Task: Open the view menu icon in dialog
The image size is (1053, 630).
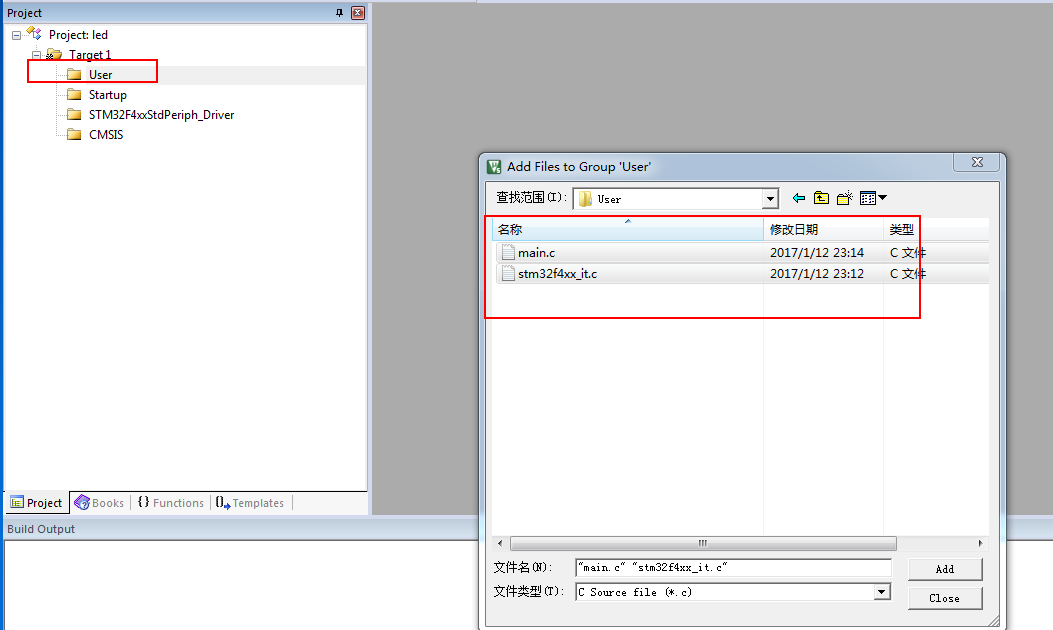Action: point(872,198)
